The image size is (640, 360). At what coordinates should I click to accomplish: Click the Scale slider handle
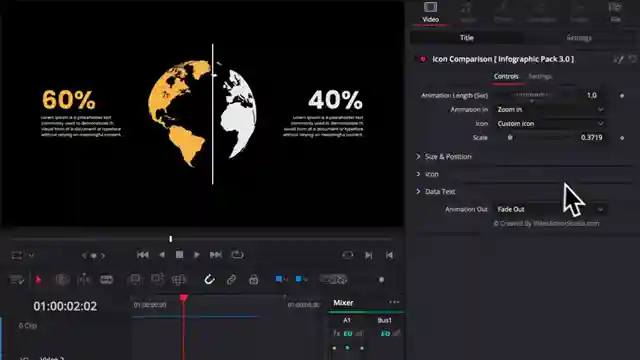tap(510, 138)
